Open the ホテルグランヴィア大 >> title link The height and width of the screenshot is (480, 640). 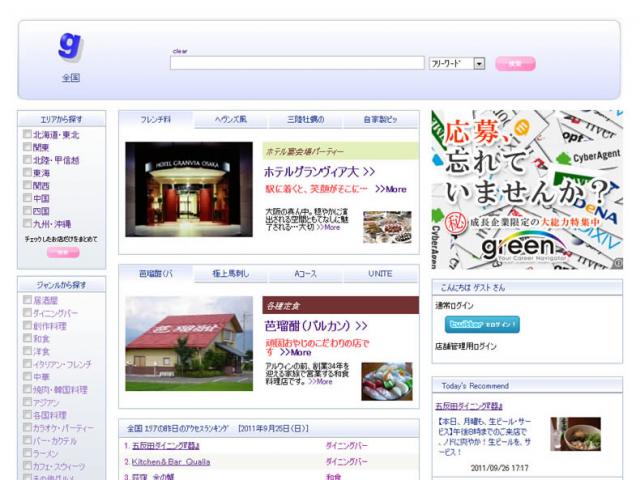click(320, 172)
